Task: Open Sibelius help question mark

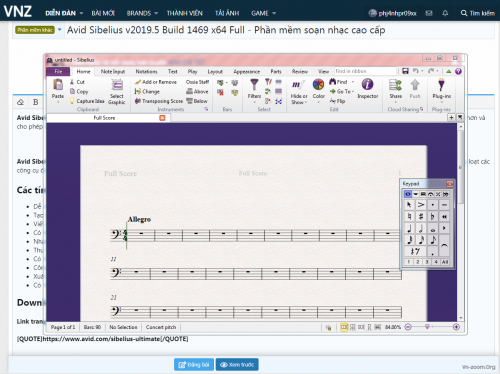Action: [458, 71]
